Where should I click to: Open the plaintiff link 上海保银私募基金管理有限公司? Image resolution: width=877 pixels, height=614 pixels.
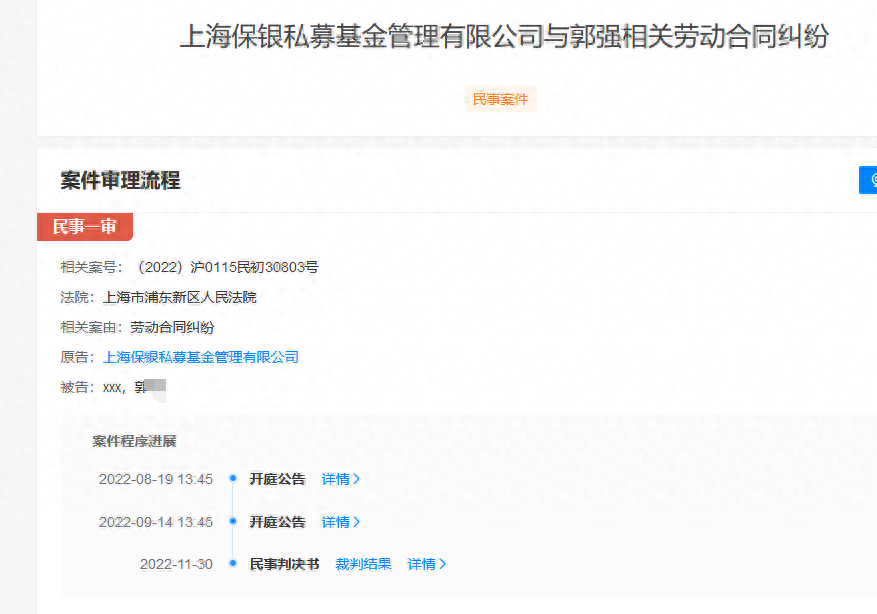[201, 357]
